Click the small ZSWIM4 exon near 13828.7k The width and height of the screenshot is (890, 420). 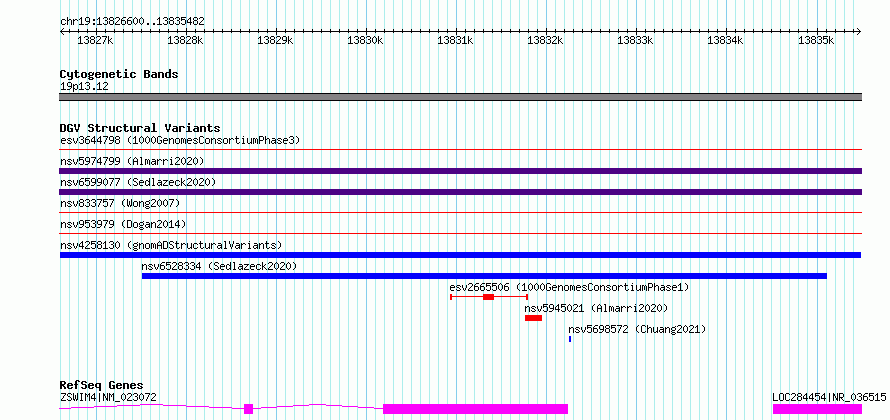pos(248,409)
